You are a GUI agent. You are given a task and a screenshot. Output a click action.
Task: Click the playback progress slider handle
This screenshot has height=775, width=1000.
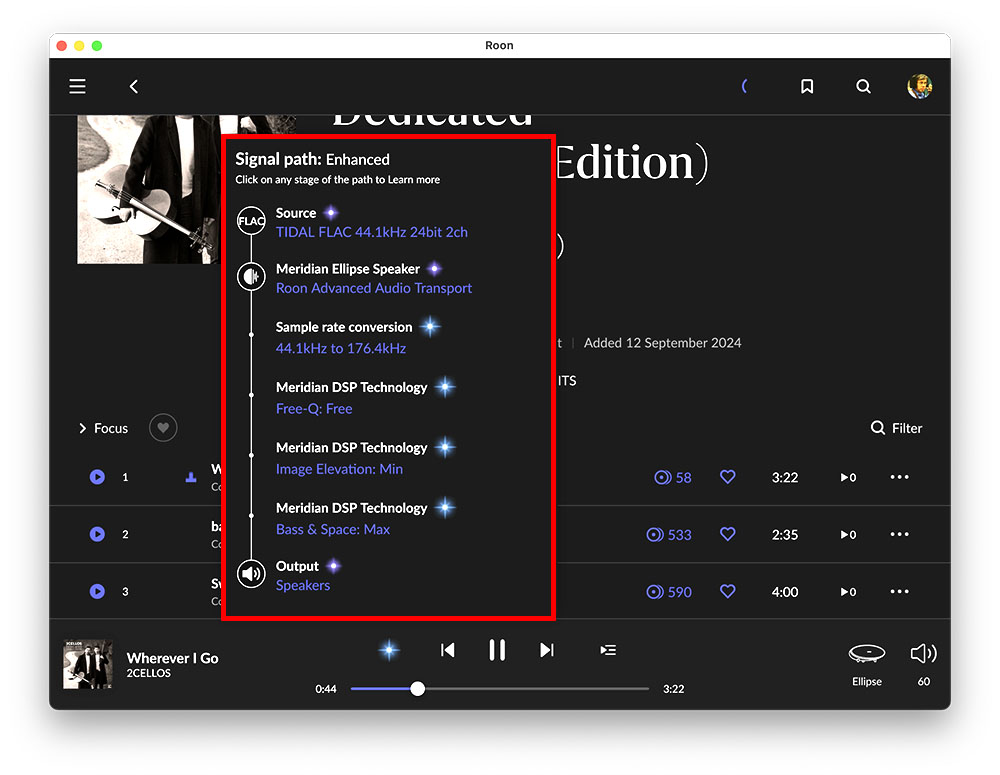click(x=417, y=689)
